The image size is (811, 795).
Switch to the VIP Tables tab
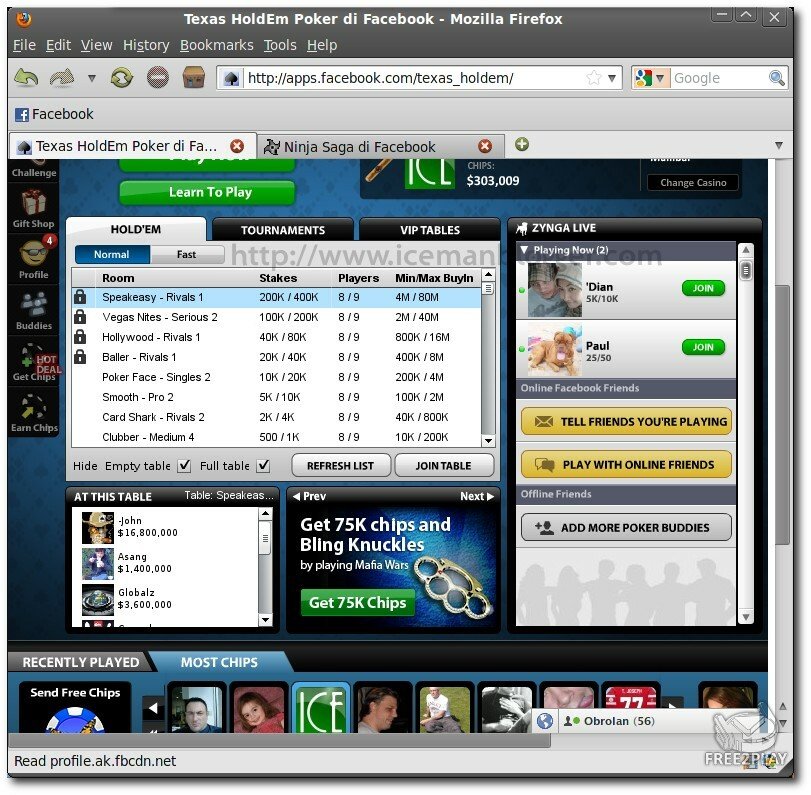430,230
